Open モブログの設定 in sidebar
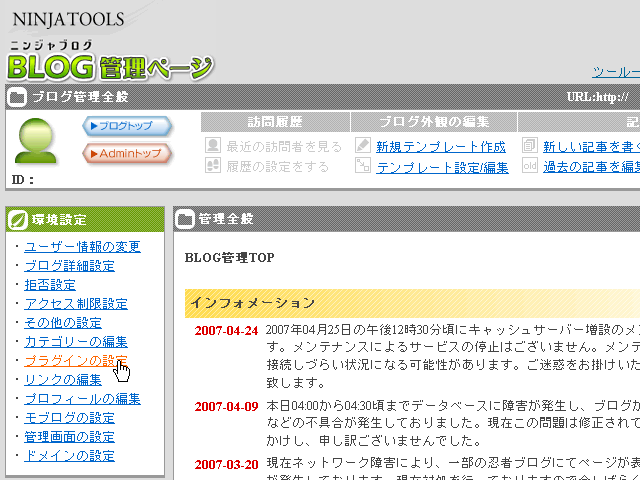This screenshot has height=480, width=640. coord(69,418)
